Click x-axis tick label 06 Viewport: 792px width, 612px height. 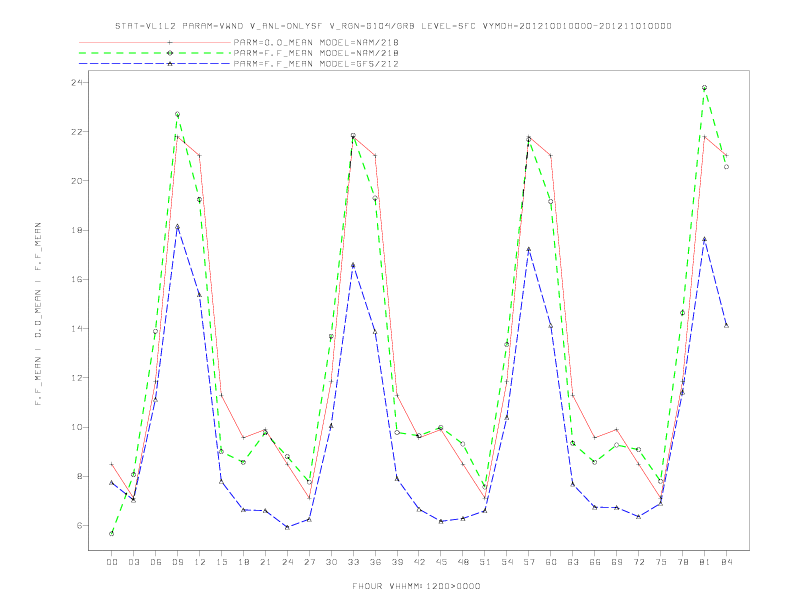(156, 562)
